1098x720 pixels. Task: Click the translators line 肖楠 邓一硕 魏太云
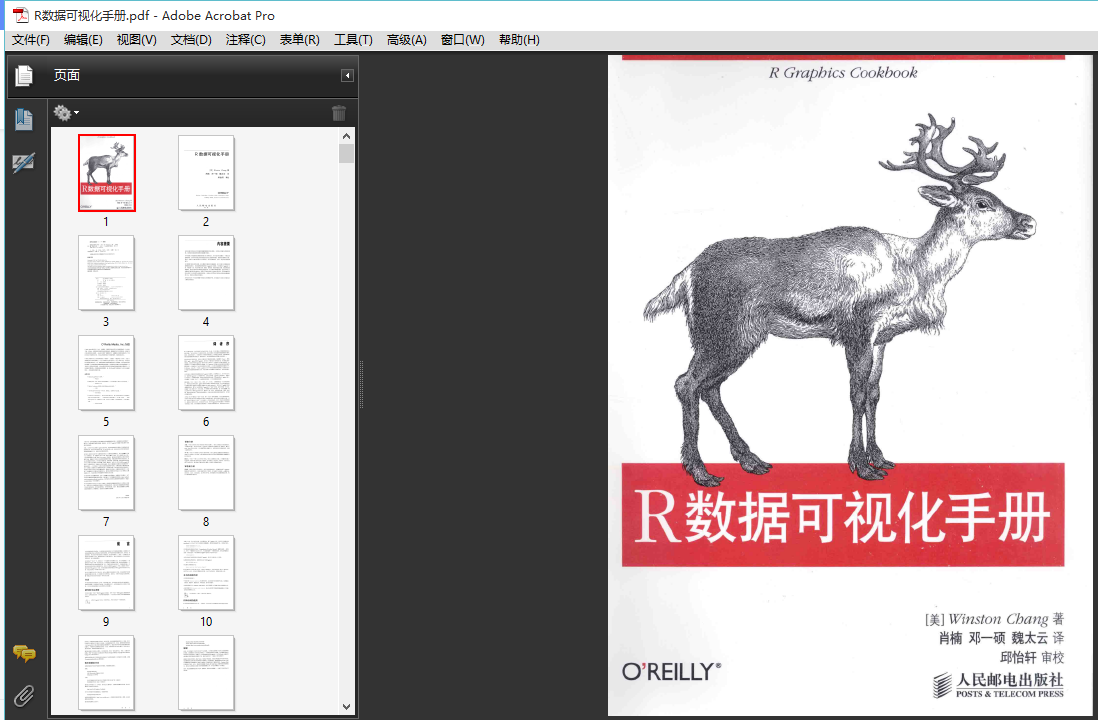point(993,638)
